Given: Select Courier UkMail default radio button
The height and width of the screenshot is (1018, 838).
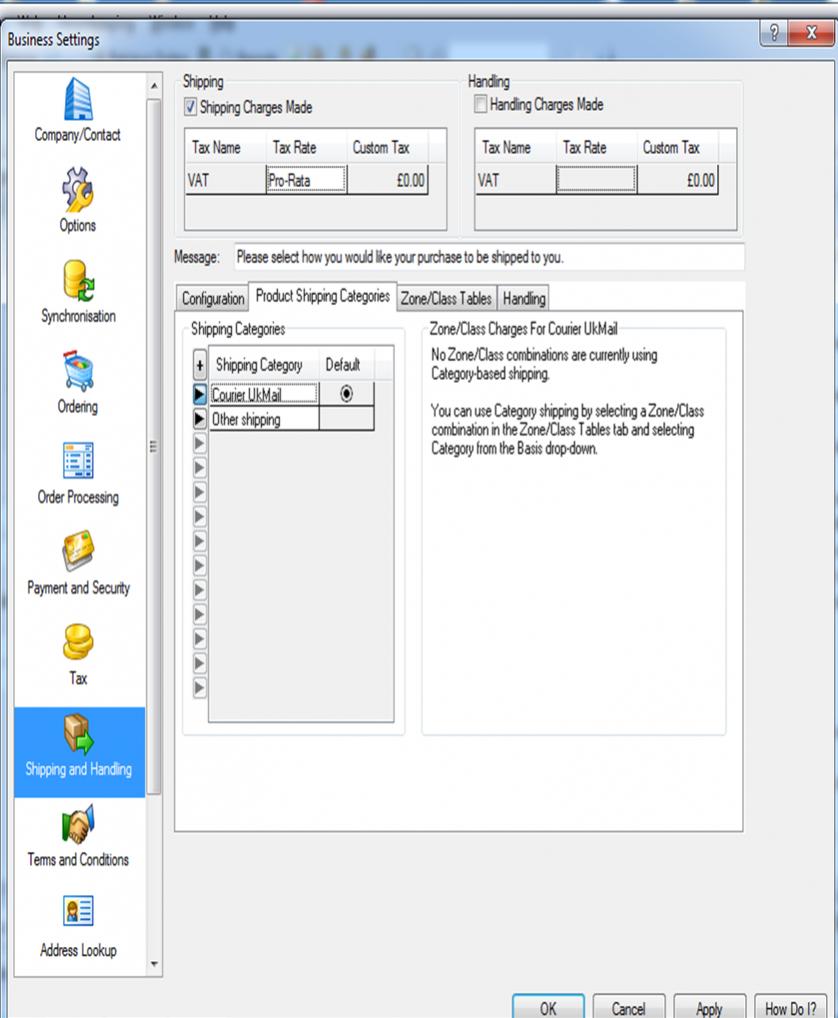Looking at the screenshot, I should pos(346,394).
